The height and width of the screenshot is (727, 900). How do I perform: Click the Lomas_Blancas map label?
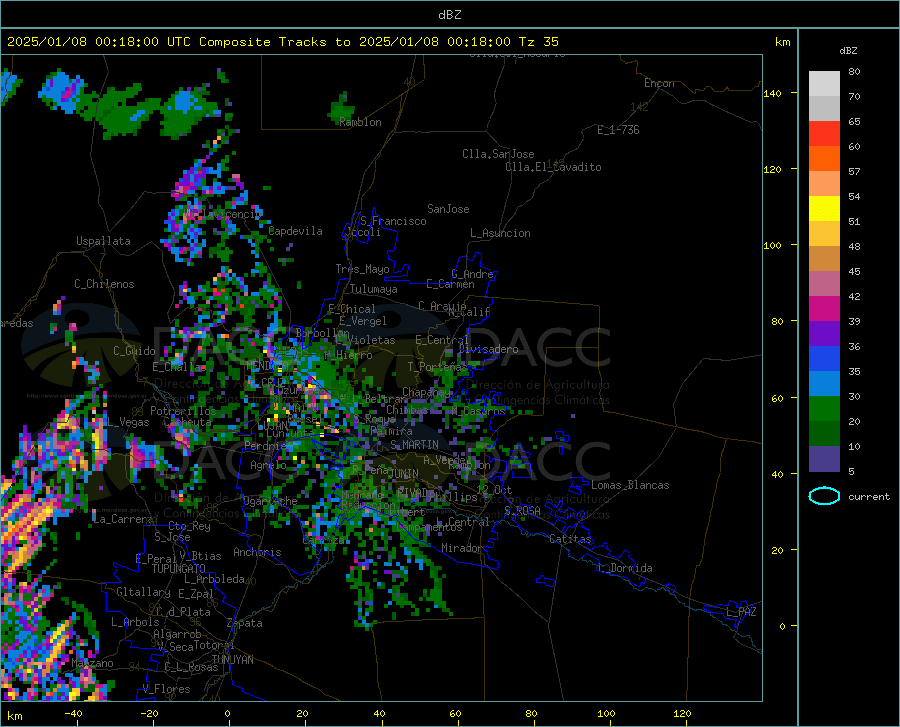tap(630, 485)
